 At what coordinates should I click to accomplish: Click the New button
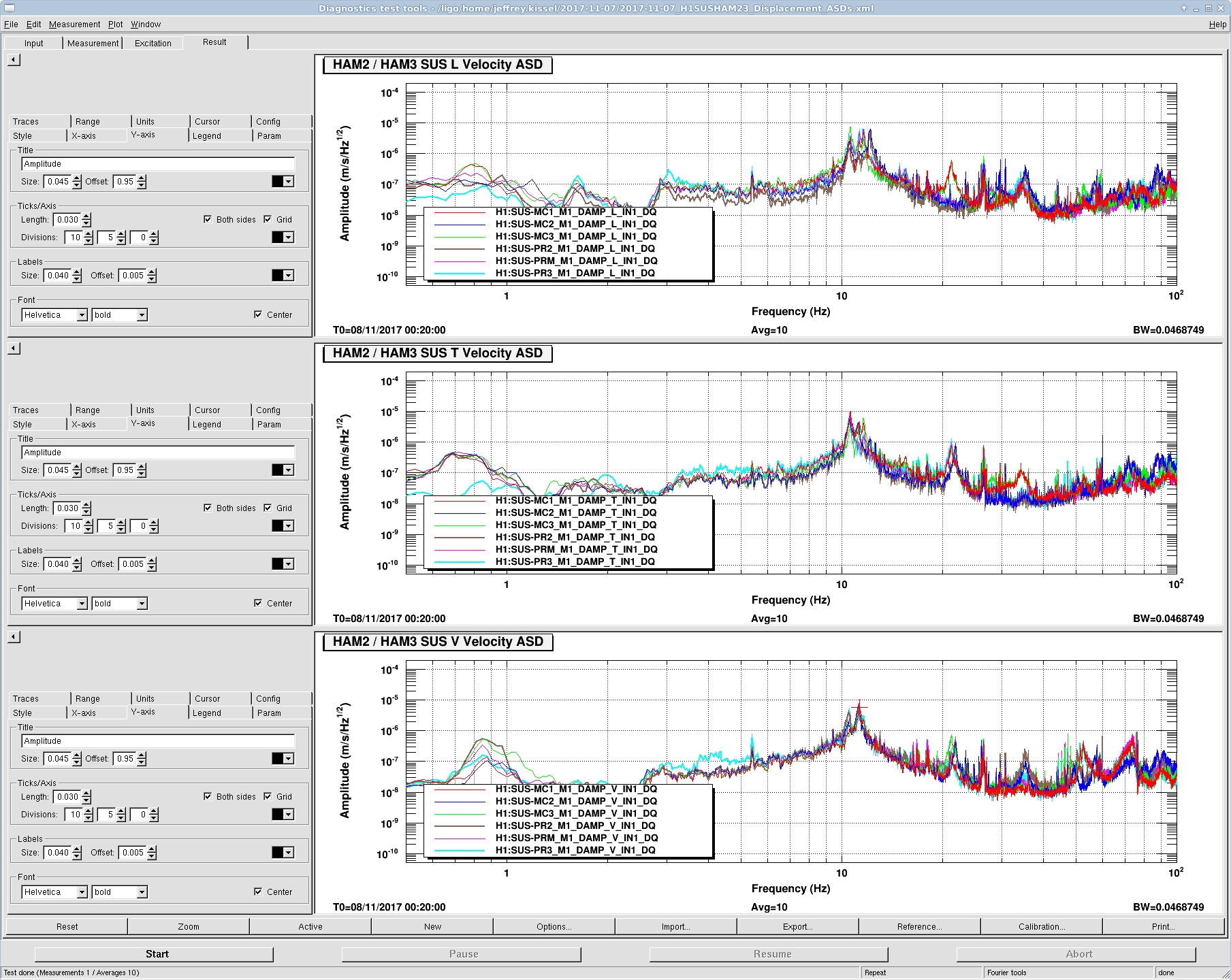coord(432,927)
